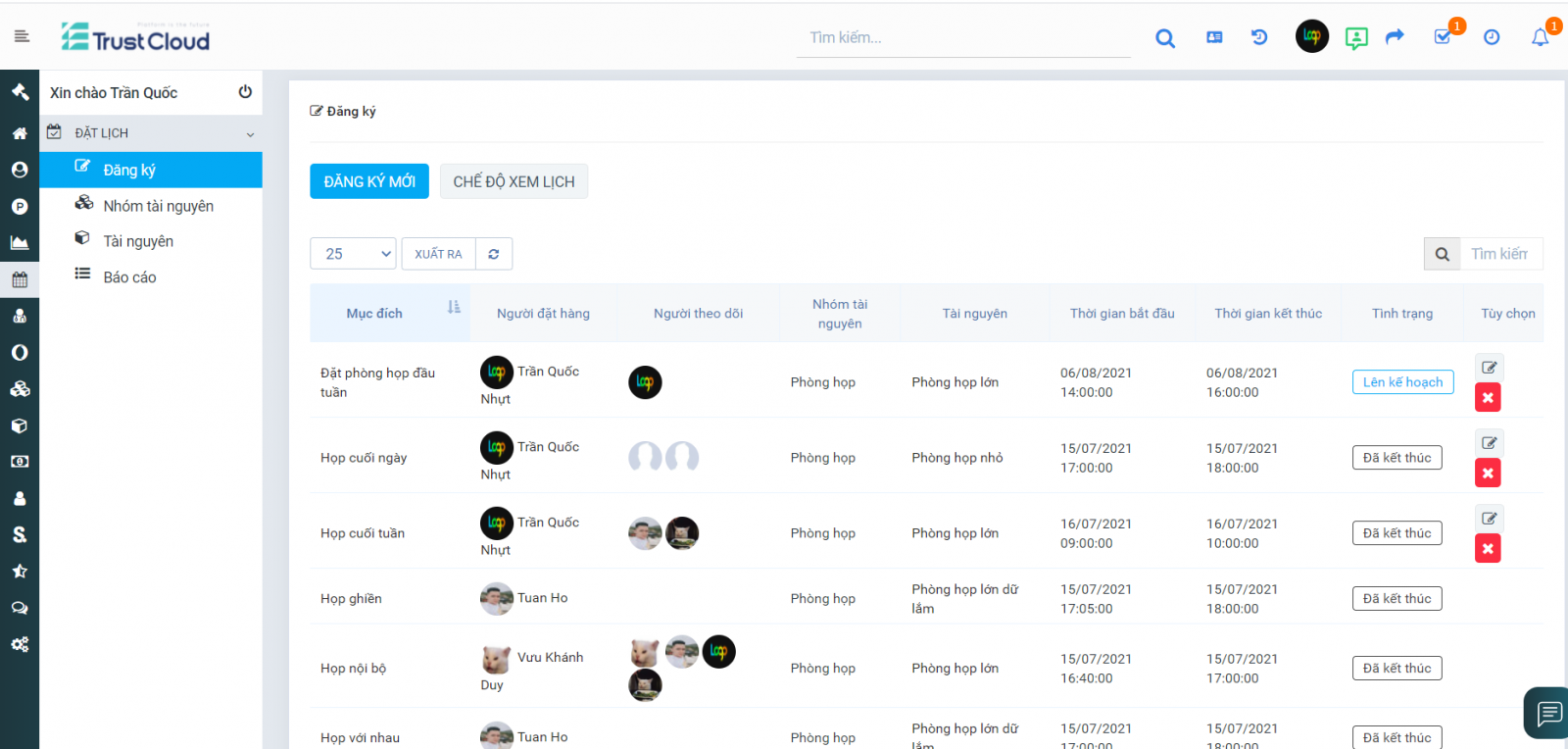Click the history refresh icon in top bar
Viewport: 1568px width, 749px height.
[1259, 37]
